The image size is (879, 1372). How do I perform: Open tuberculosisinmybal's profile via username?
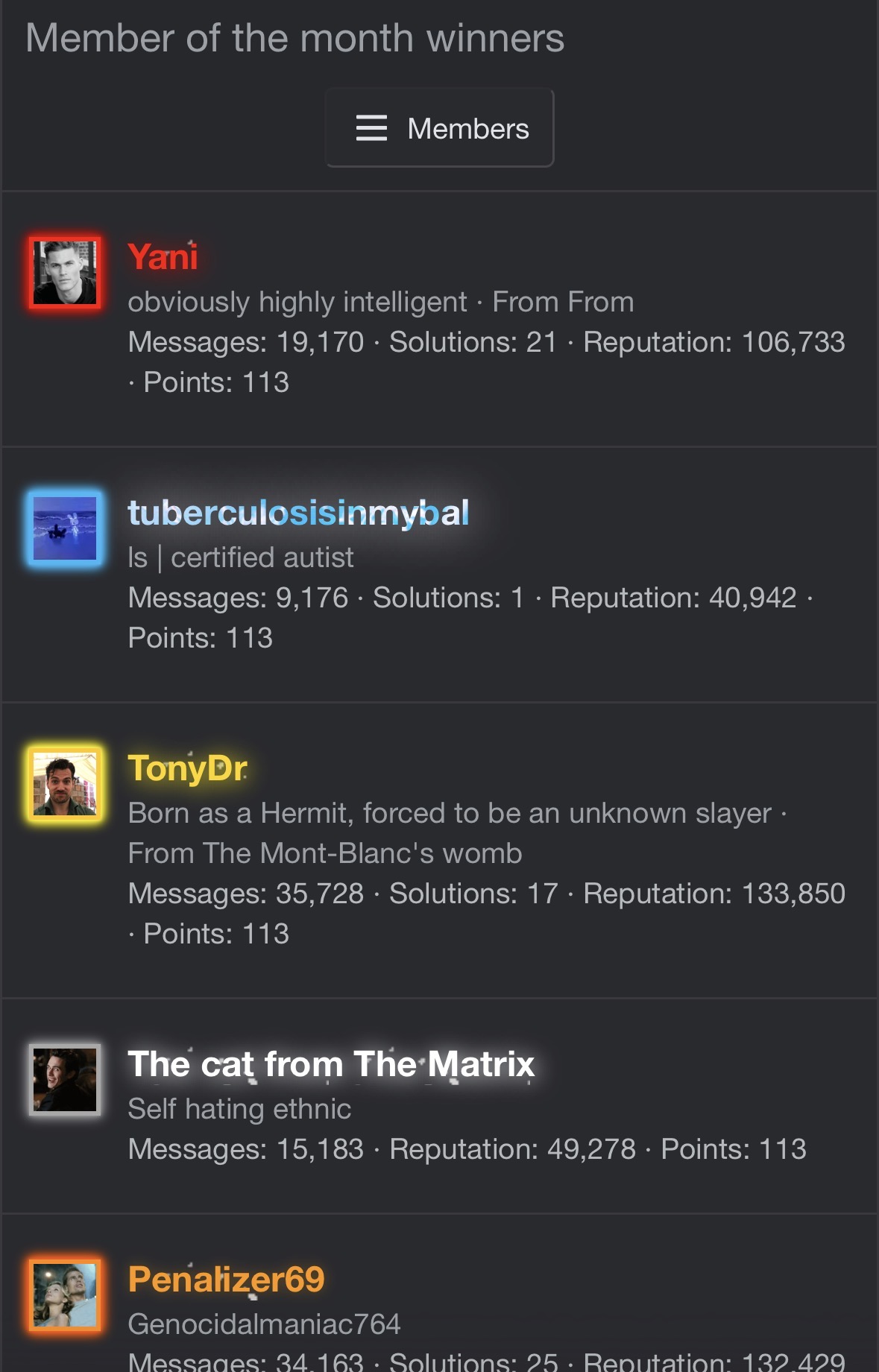click(x=298, y=513)
